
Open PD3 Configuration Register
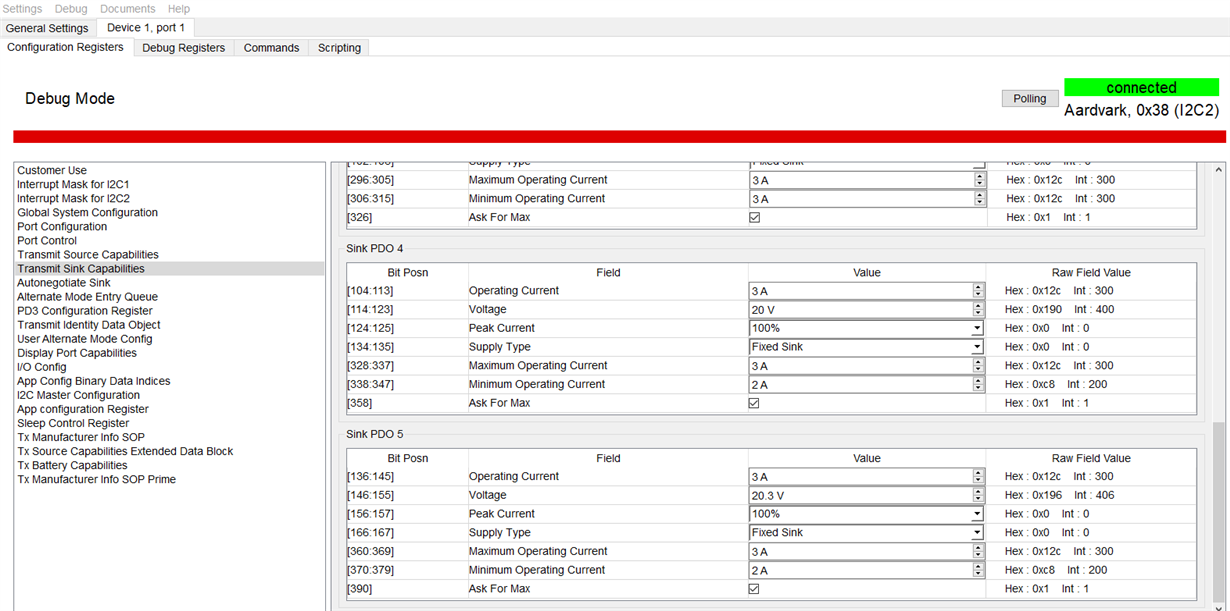click(85, 310)
